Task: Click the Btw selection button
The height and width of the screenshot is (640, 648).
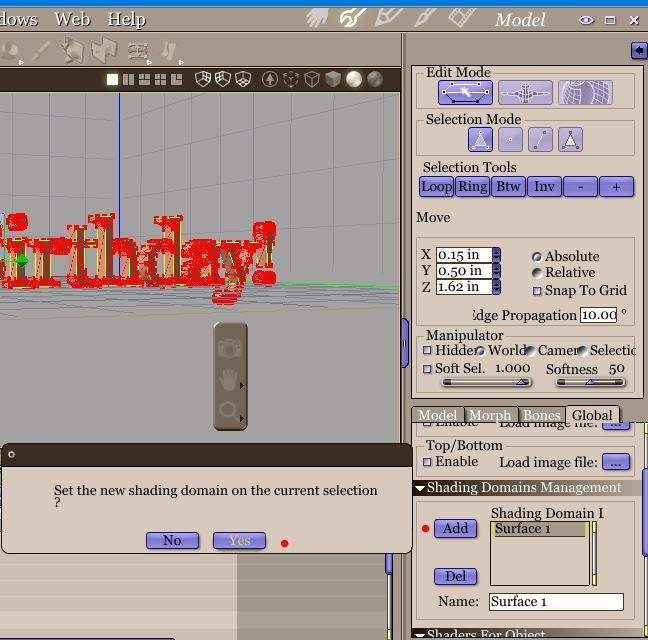Action: 508,187
